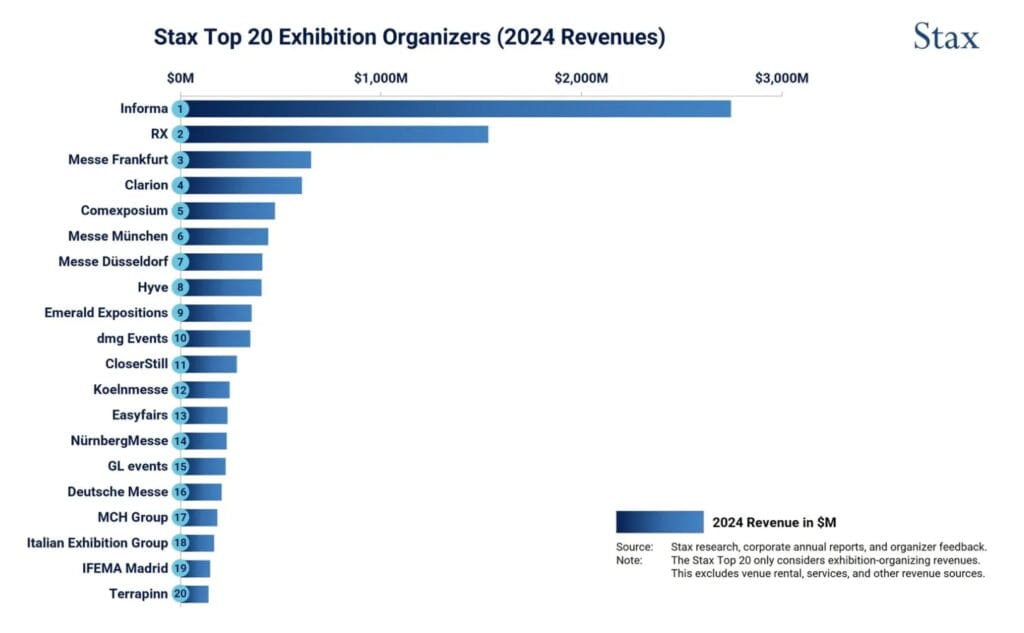The width and height of the screenshot is (1024, 633).
Task: Click the 'RX' organizer label
Action: point(159,134)
